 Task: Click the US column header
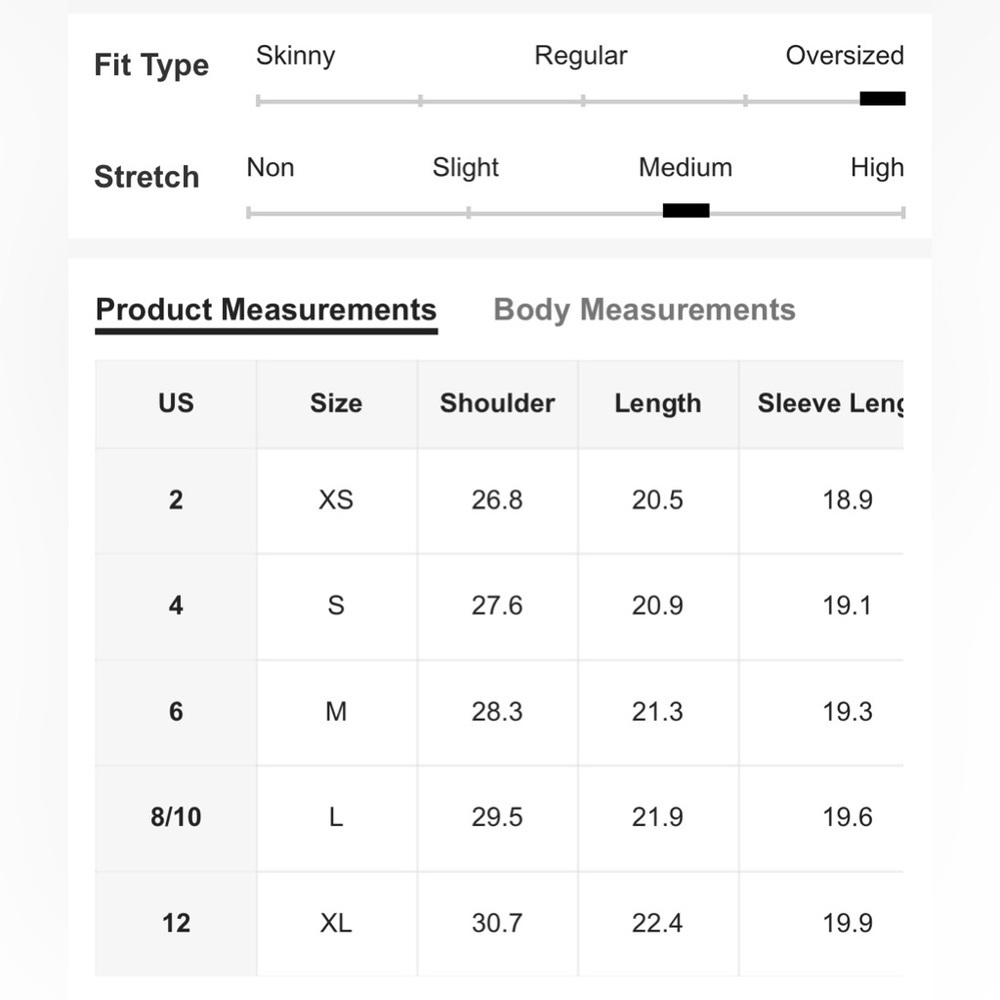176,404
